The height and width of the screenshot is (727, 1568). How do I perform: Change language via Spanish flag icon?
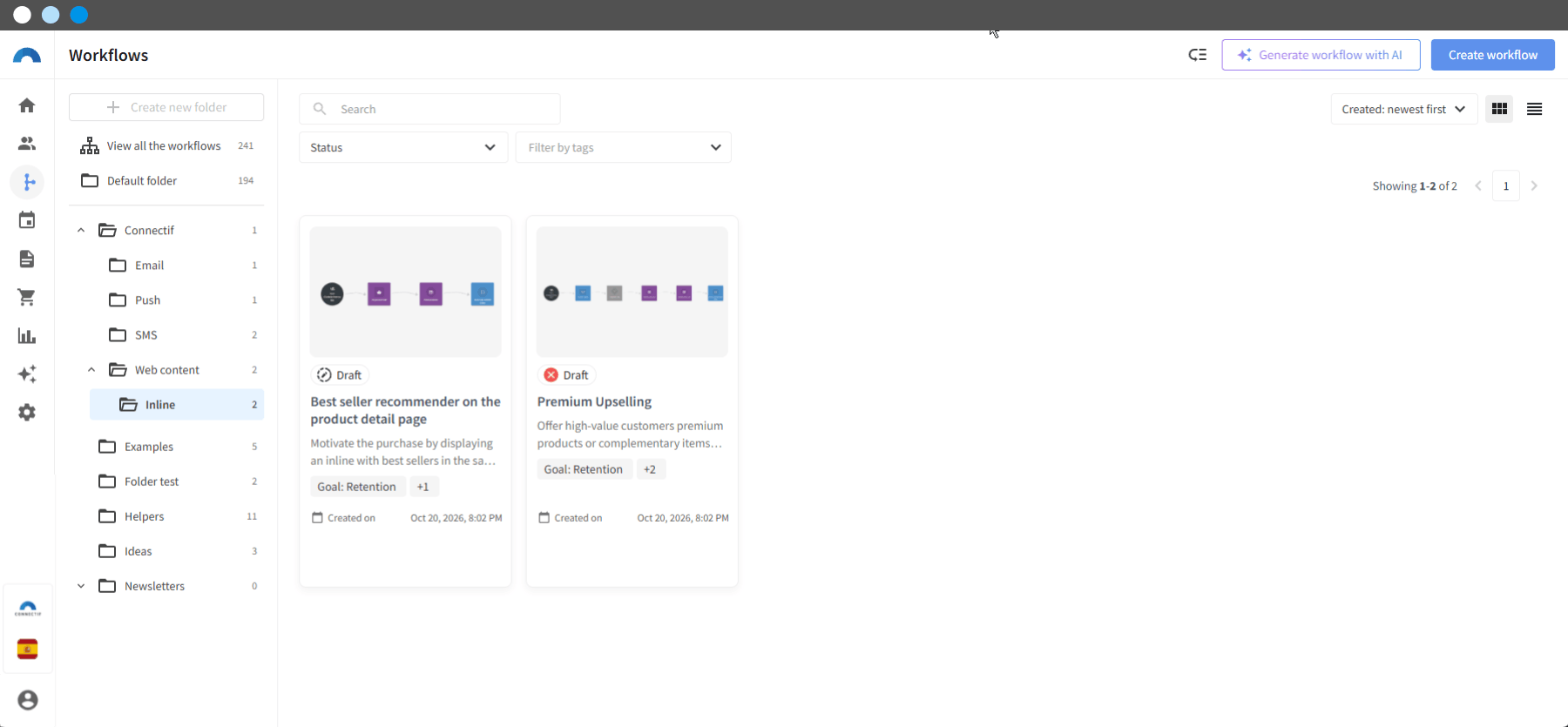click(x=28, y=650)
